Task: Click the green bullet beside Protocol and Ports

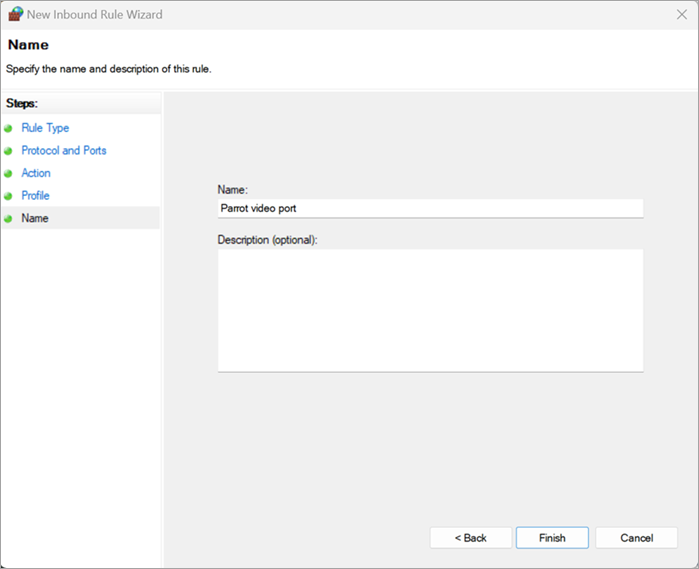Action: point(9,151)
